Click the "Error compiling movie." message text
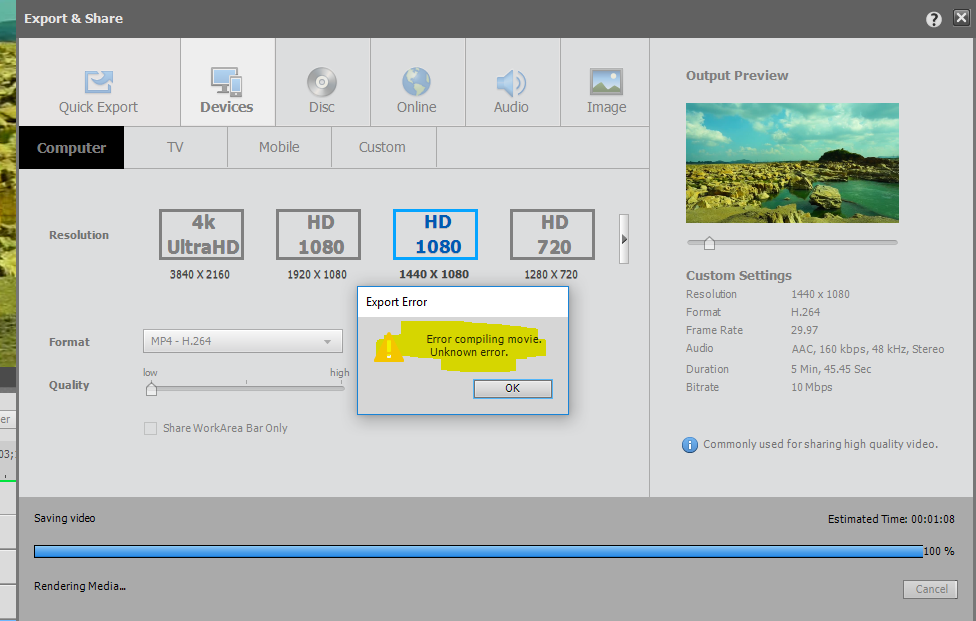Image resolution: width=976 pixels, height=621 pixels. (x=484, y=339)
